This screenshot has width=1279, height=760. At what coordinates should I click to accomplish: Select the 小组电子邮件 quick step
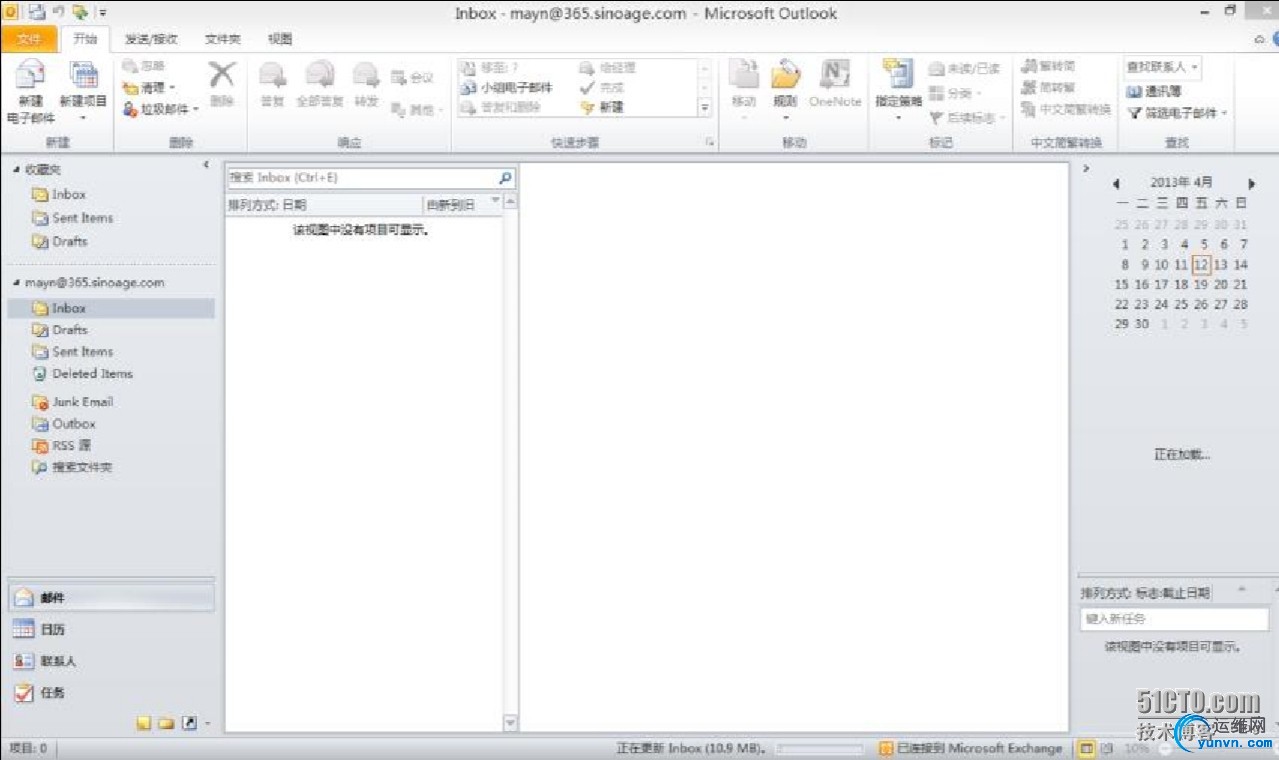tap(507, 87)
